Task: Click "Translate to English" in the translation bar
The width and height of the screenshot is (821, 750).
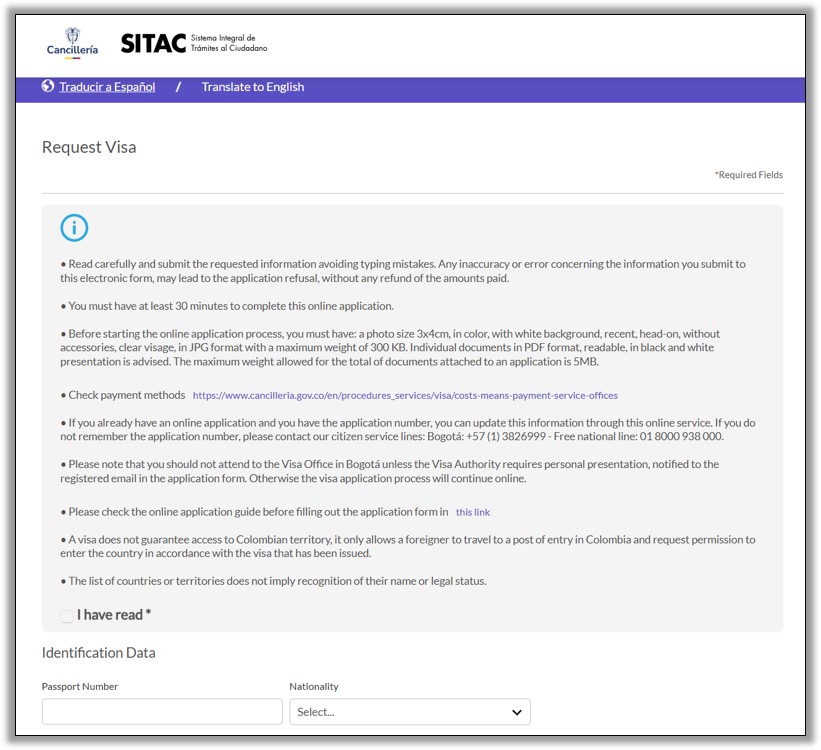Action: [x=252, y=87]
